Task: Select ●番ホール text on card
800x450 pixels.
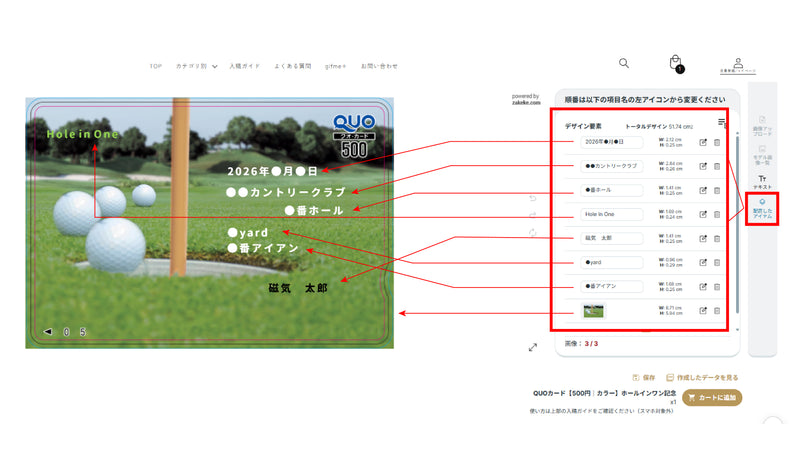Action: (314, 210)
